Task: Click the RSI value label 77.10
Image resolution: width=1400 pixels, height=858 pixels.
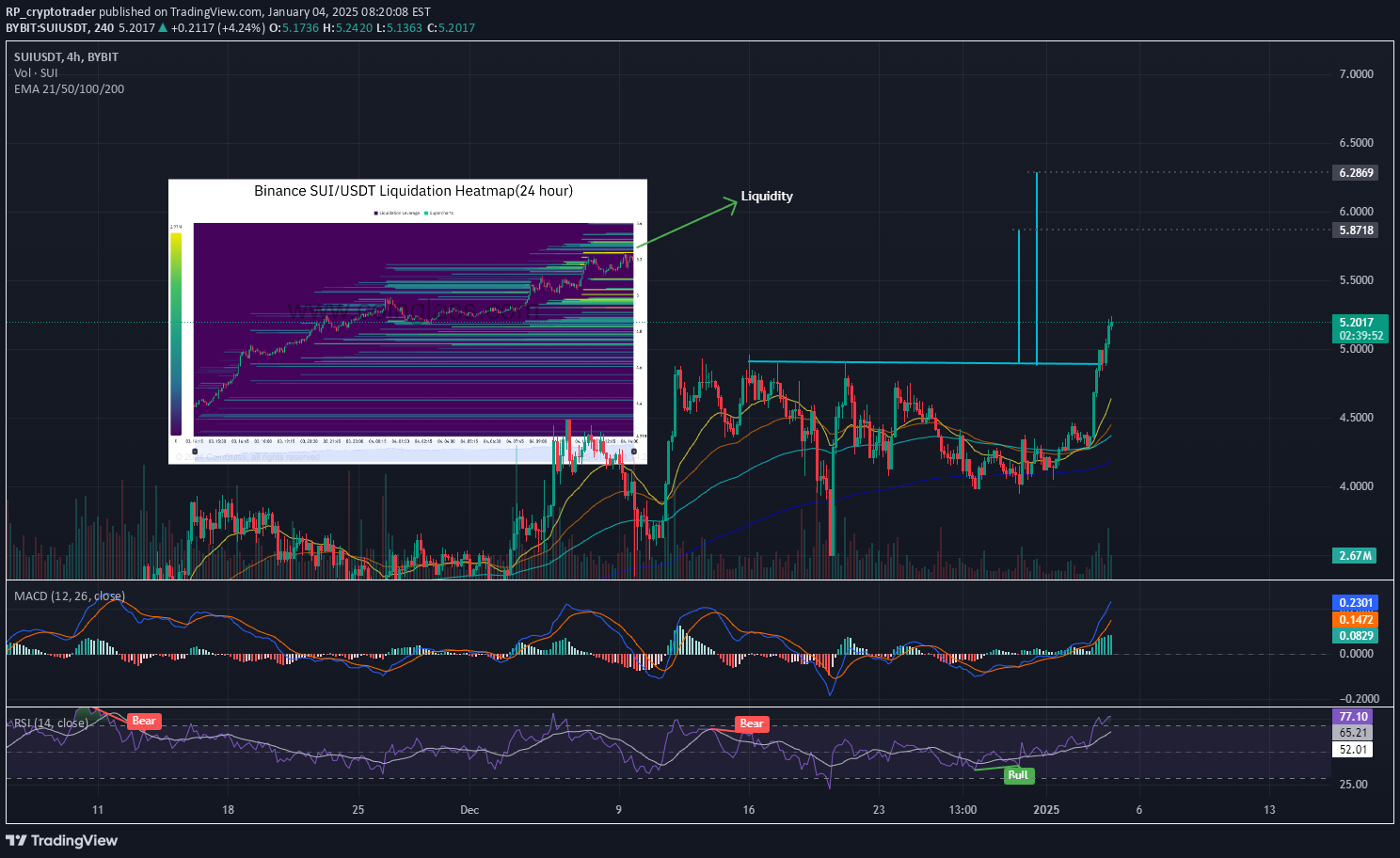Action: pyautogui.click(x=1353, y=716)
